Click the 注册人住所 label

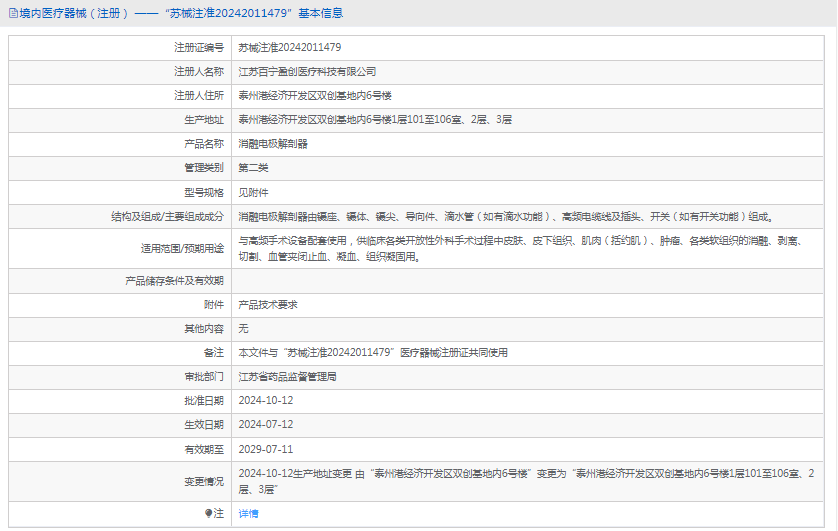coord(199,96)
